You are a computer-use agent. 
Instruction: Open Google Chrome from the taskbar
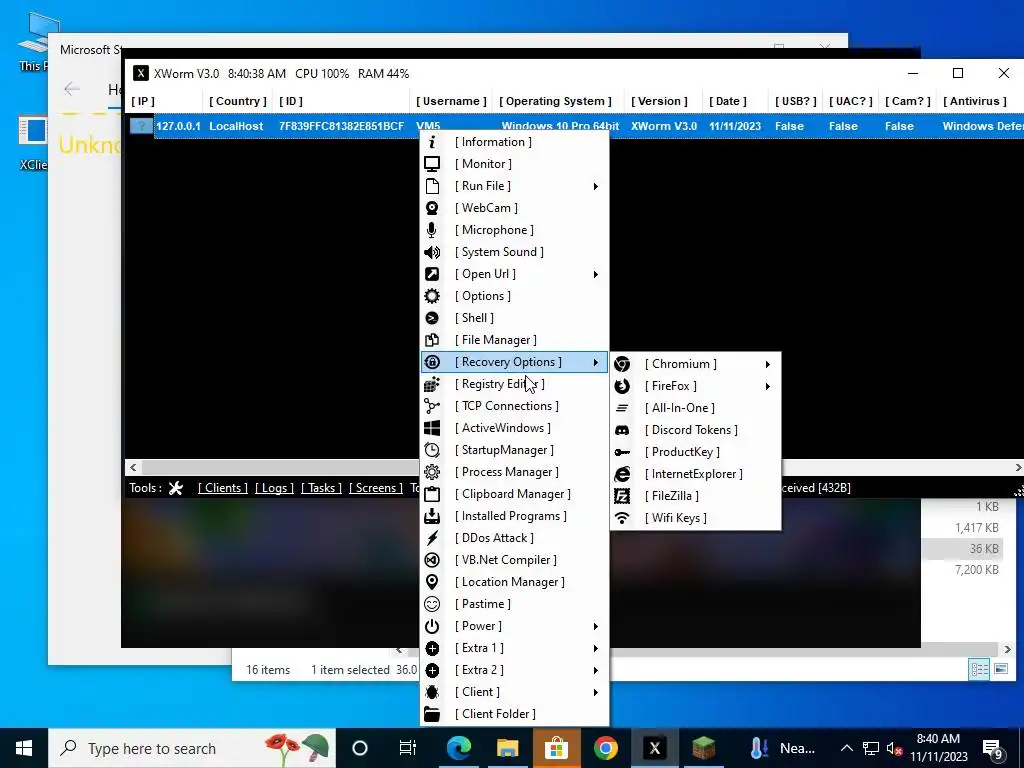(x=605, y=748)
